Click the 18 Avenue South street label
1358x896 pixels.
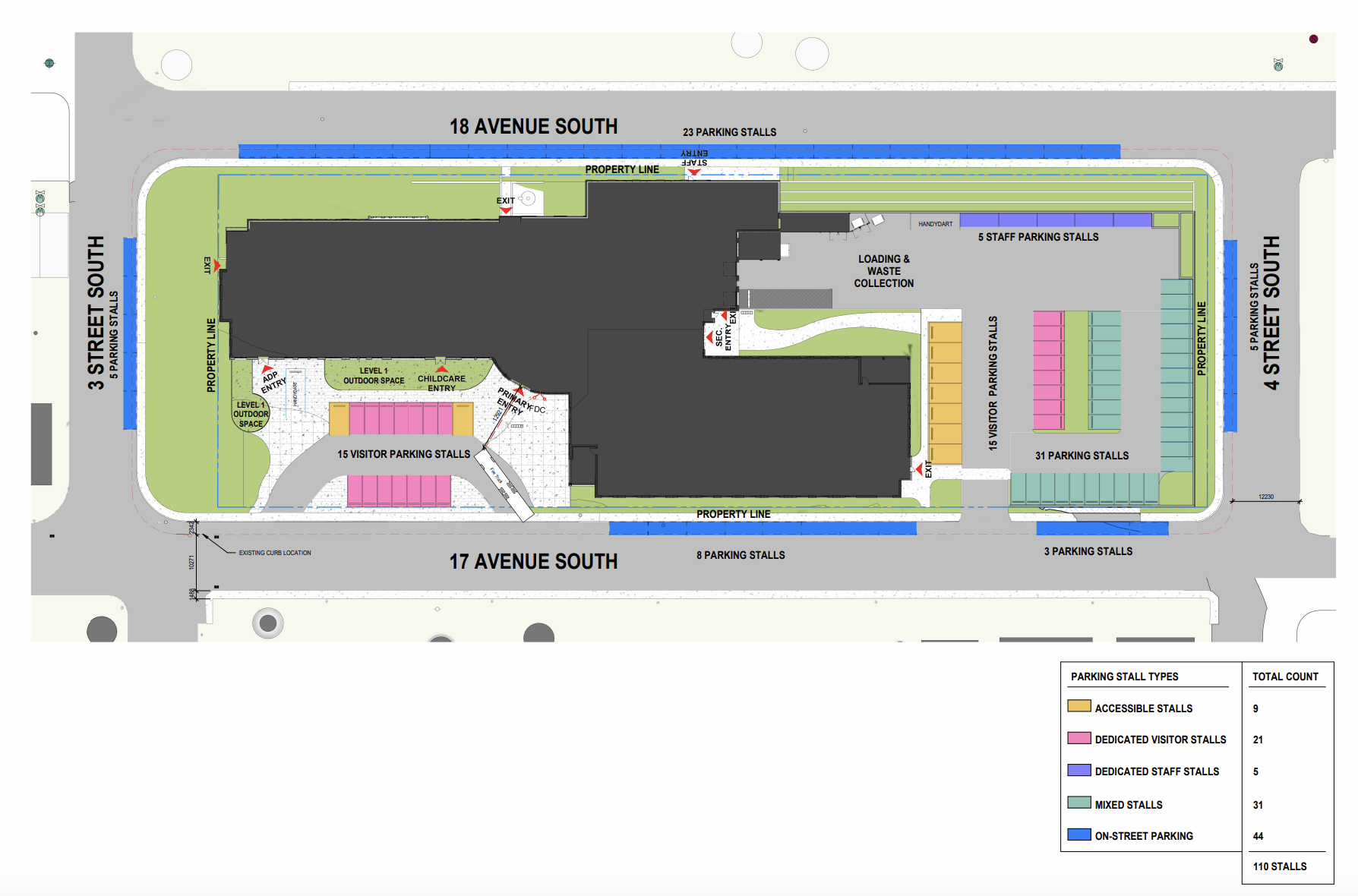tap(533, 127)
